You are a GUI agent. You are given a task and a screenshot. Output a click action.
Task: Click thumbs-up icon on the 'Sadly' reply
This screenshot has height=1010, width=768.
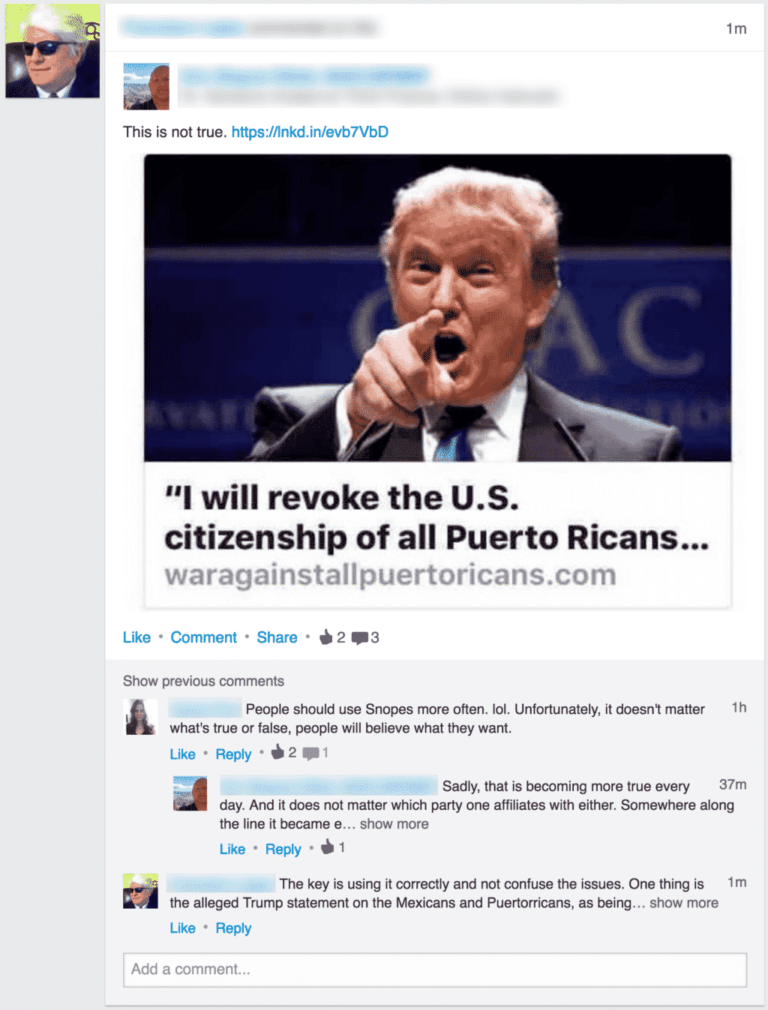point(327,846)
